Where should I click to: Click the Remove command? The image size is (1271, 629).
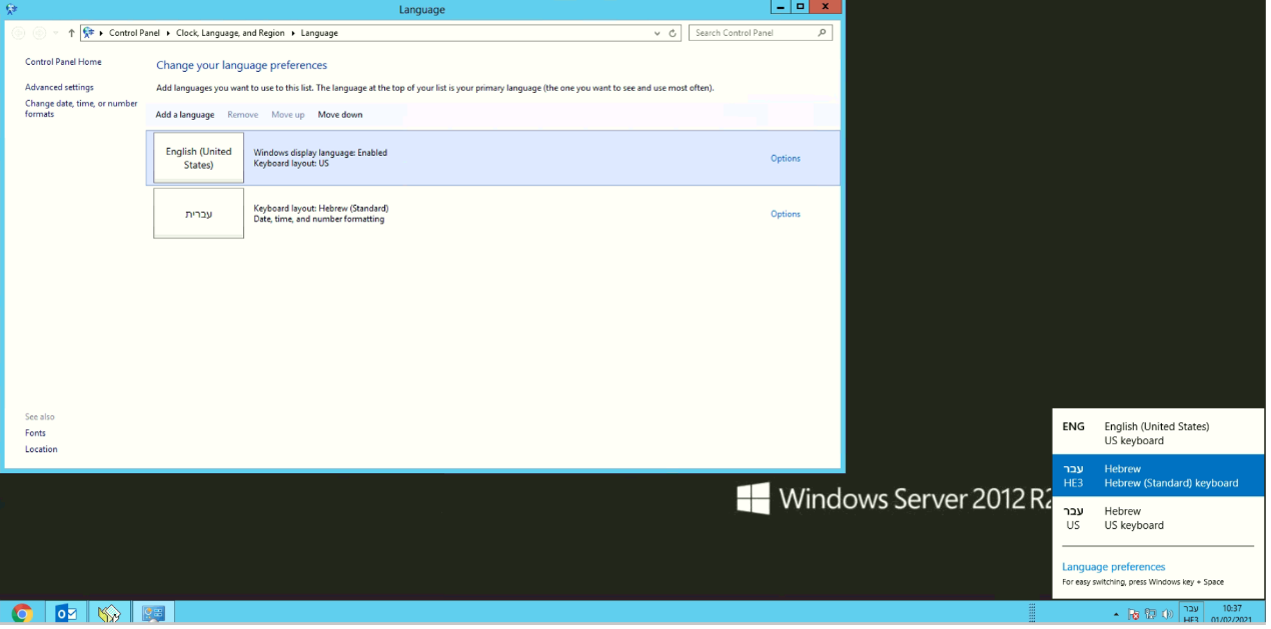tap(243, 115)
